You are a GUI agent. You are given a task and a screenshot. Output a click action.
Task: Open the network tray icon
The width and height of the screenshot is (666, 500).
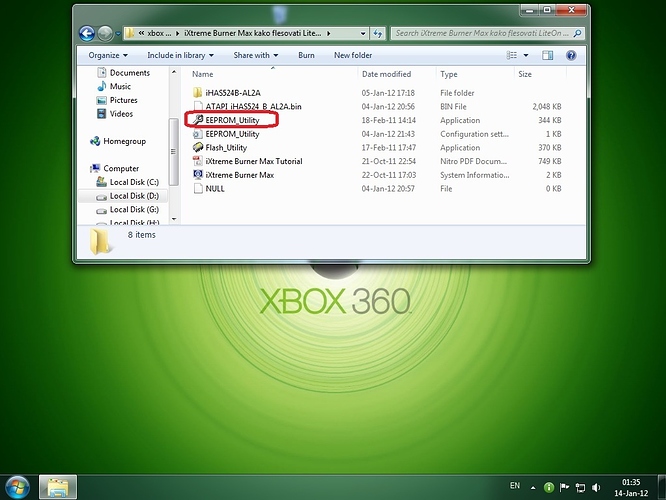pyautogui.click(x=580, y=487)
